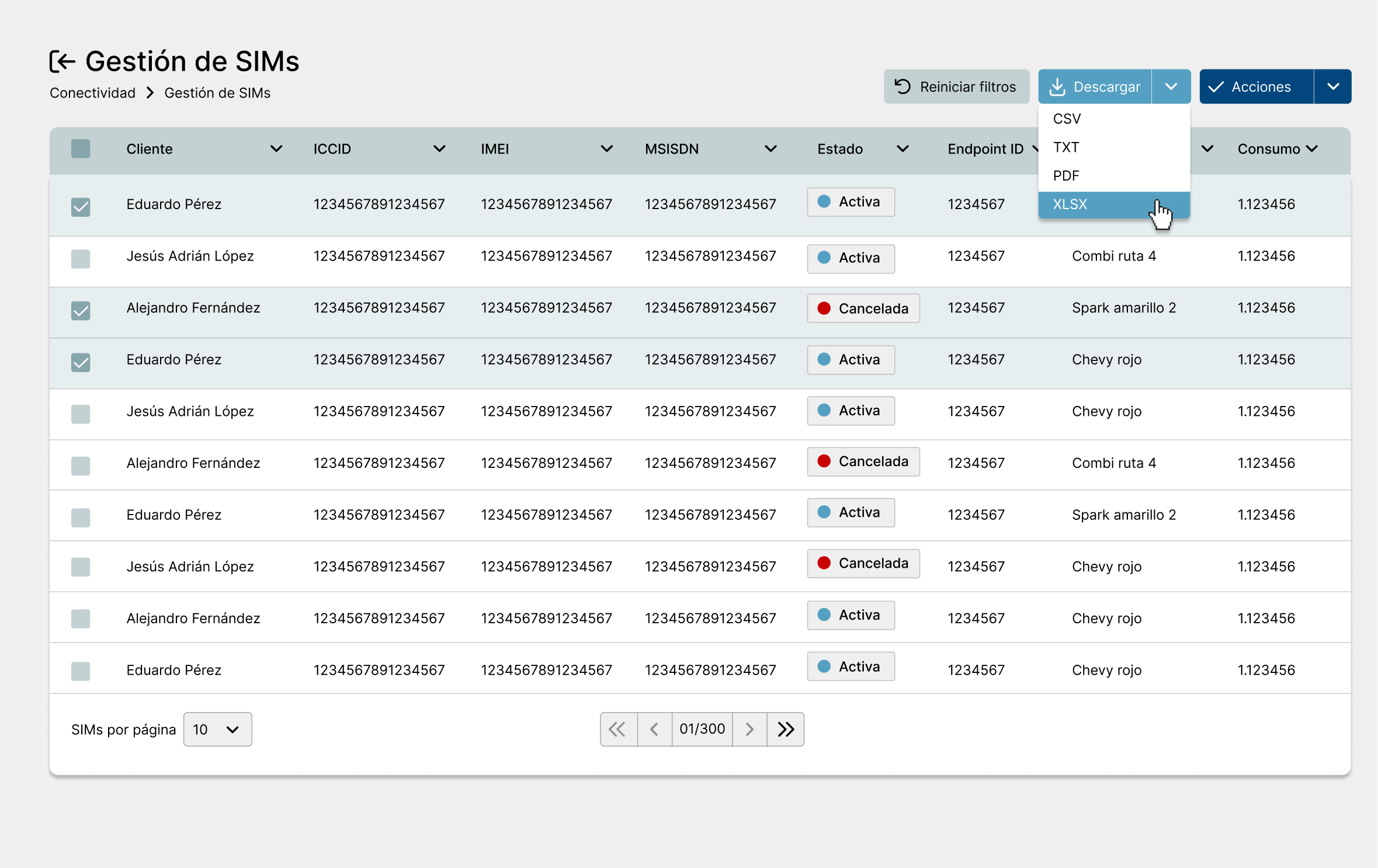Viewport: 1378px width, 868px height.
Task: Go to the last page with double arrow
Action: [786, 729]
